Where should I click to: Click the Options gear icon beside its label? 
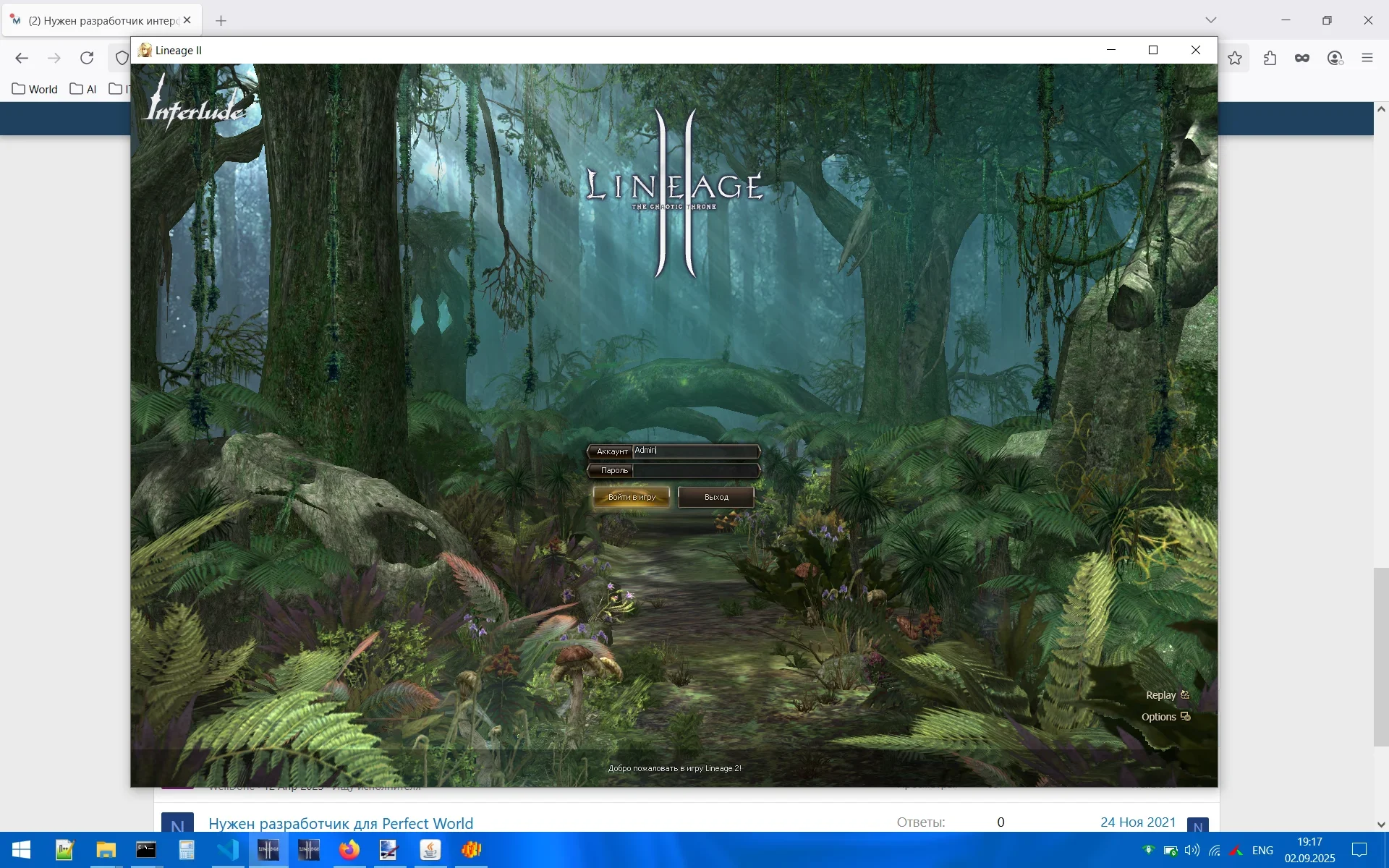1185,716
